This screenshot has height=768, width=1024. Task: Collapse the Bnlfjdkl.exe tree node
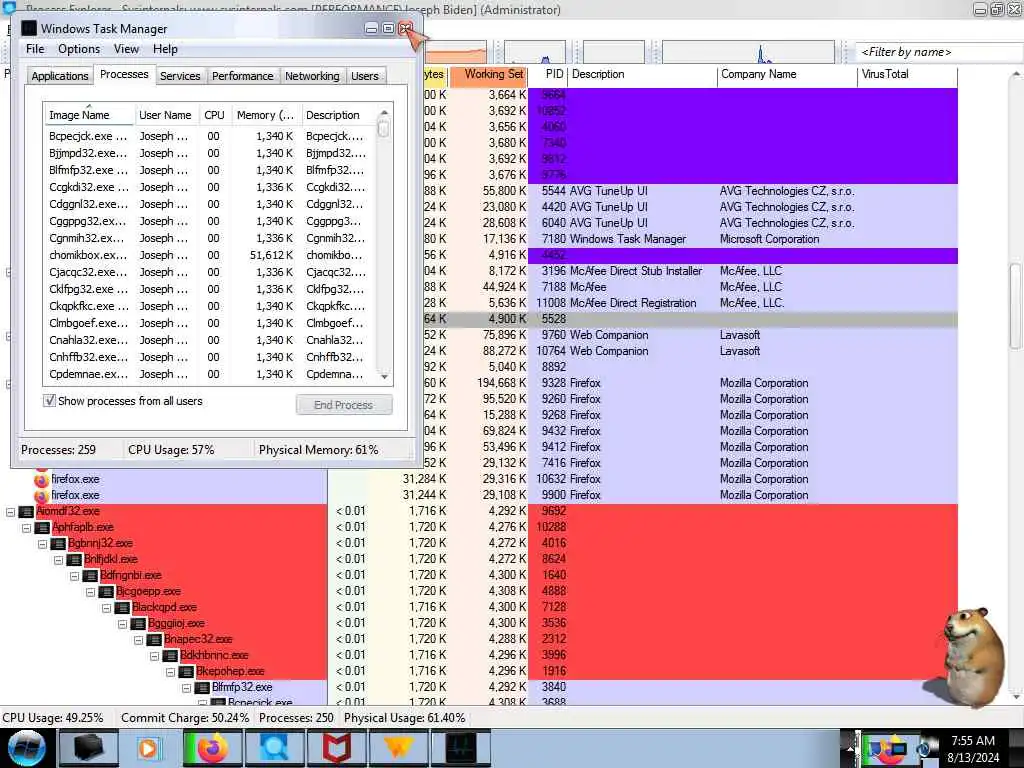(58, 560)
